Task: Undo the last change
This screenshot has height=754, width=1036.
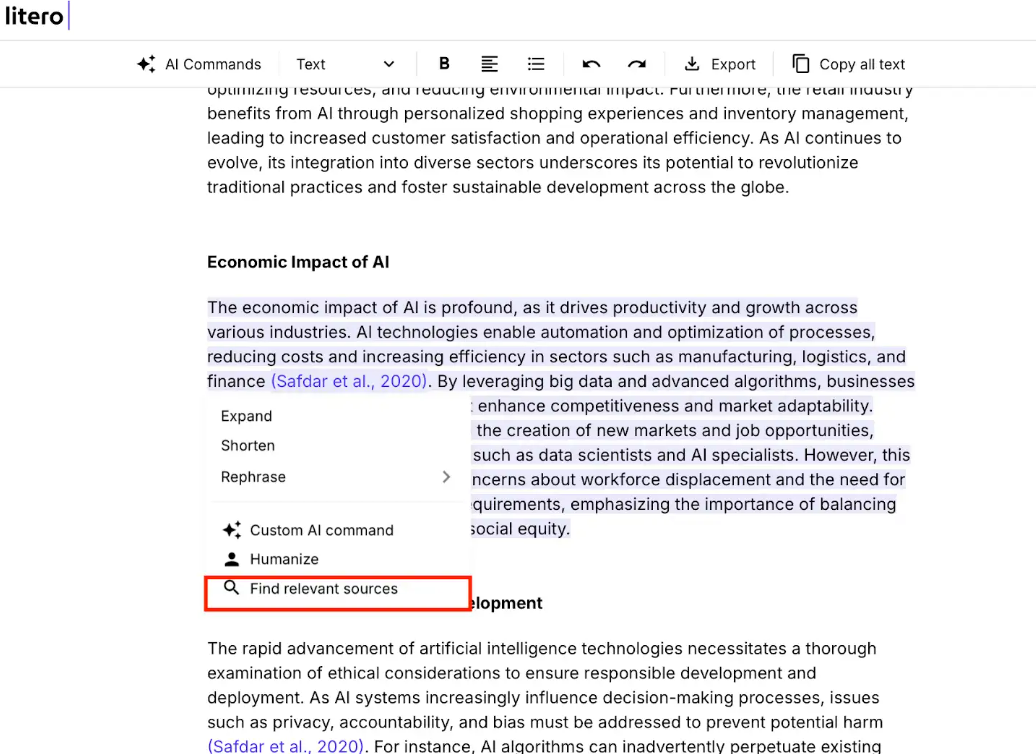Action: click(591, 63)
